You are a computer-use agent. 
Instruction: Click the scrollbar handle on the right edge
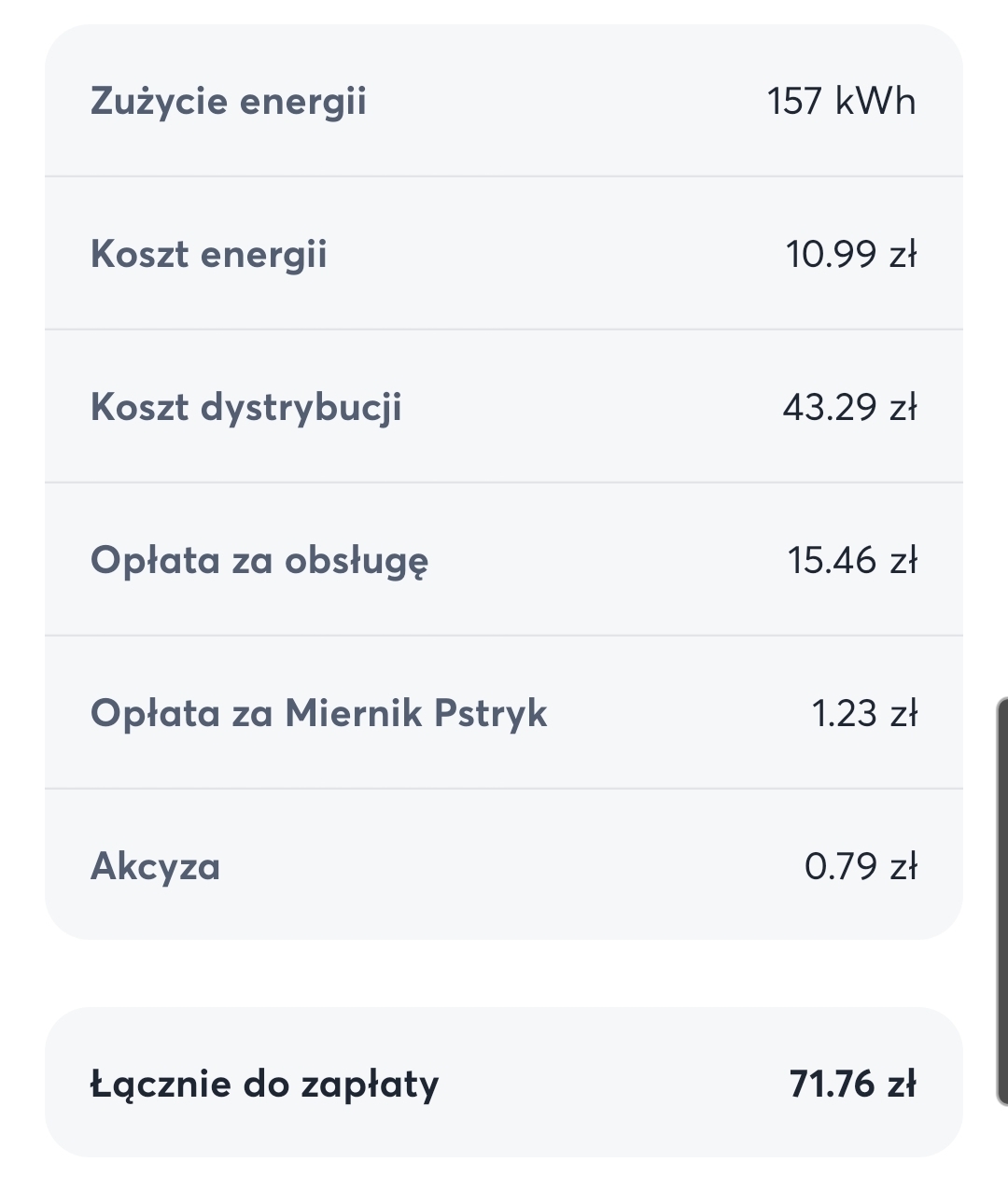click(x=1002, y=902)
